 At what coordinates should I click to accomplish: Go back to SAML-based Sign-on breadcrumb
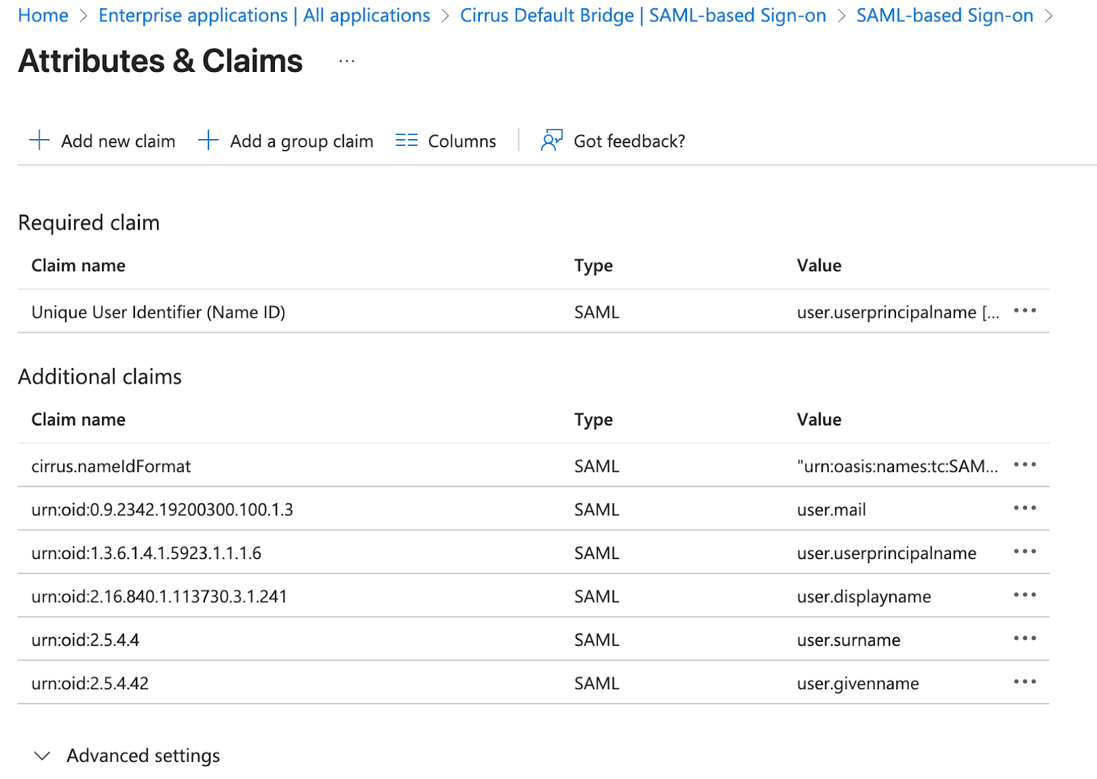pyautogui.click(x=944, y=16)
